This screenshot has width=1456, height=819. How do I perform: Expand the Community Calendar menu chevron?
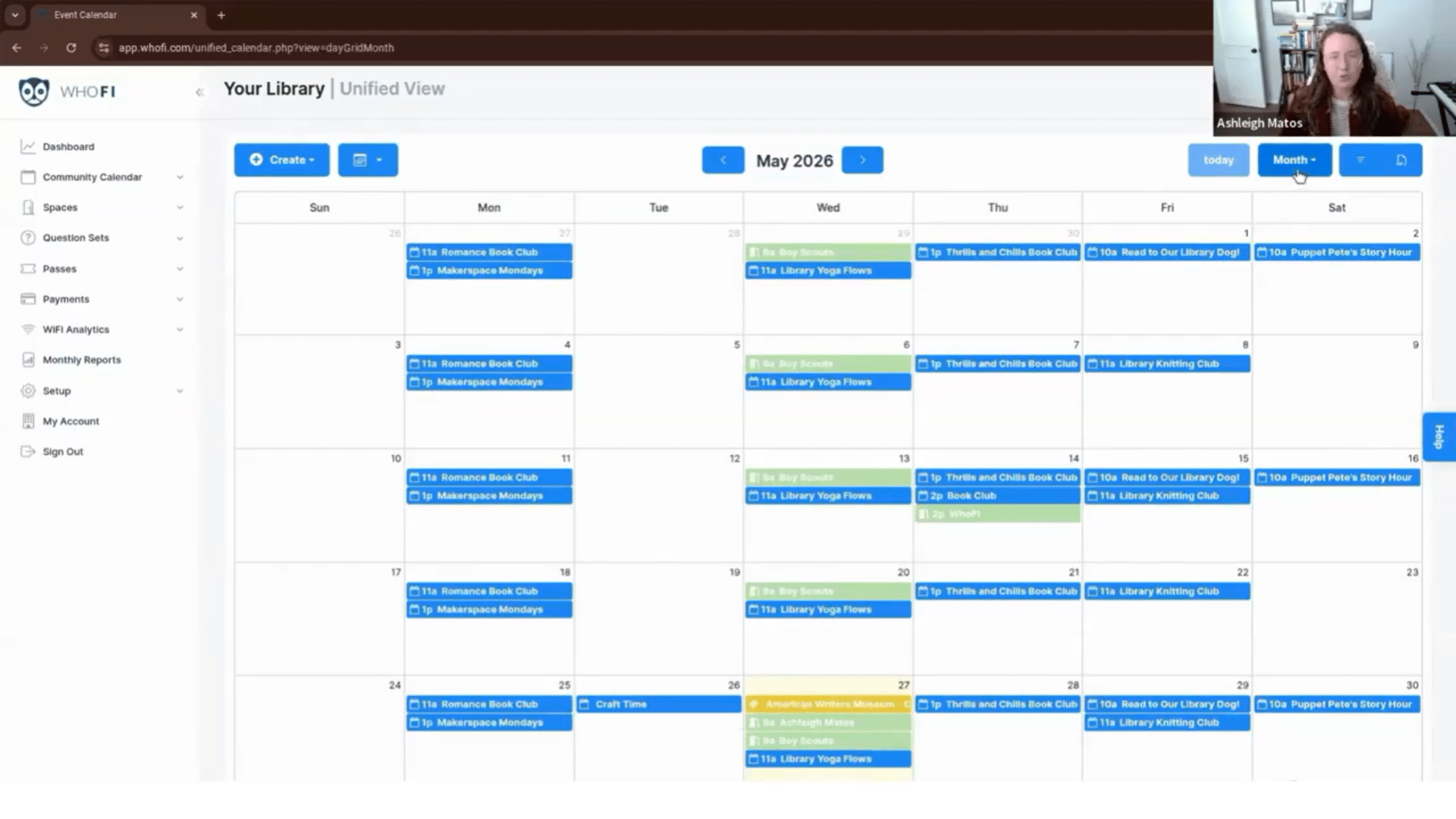pyautogui.click(x=180, y=177)
